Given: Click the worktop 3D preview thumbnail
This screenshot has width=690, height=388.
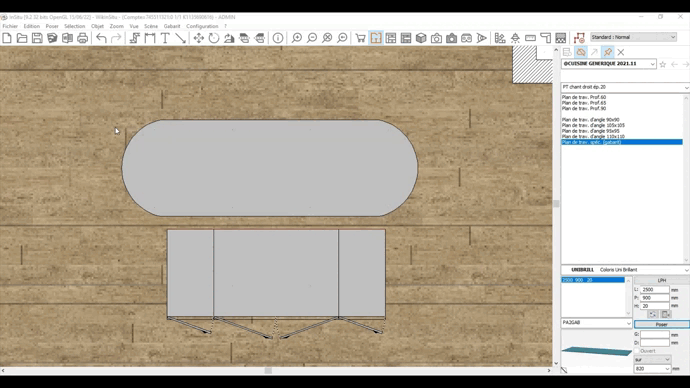Looking at the screenshot, I should click(x=596, y=351).
